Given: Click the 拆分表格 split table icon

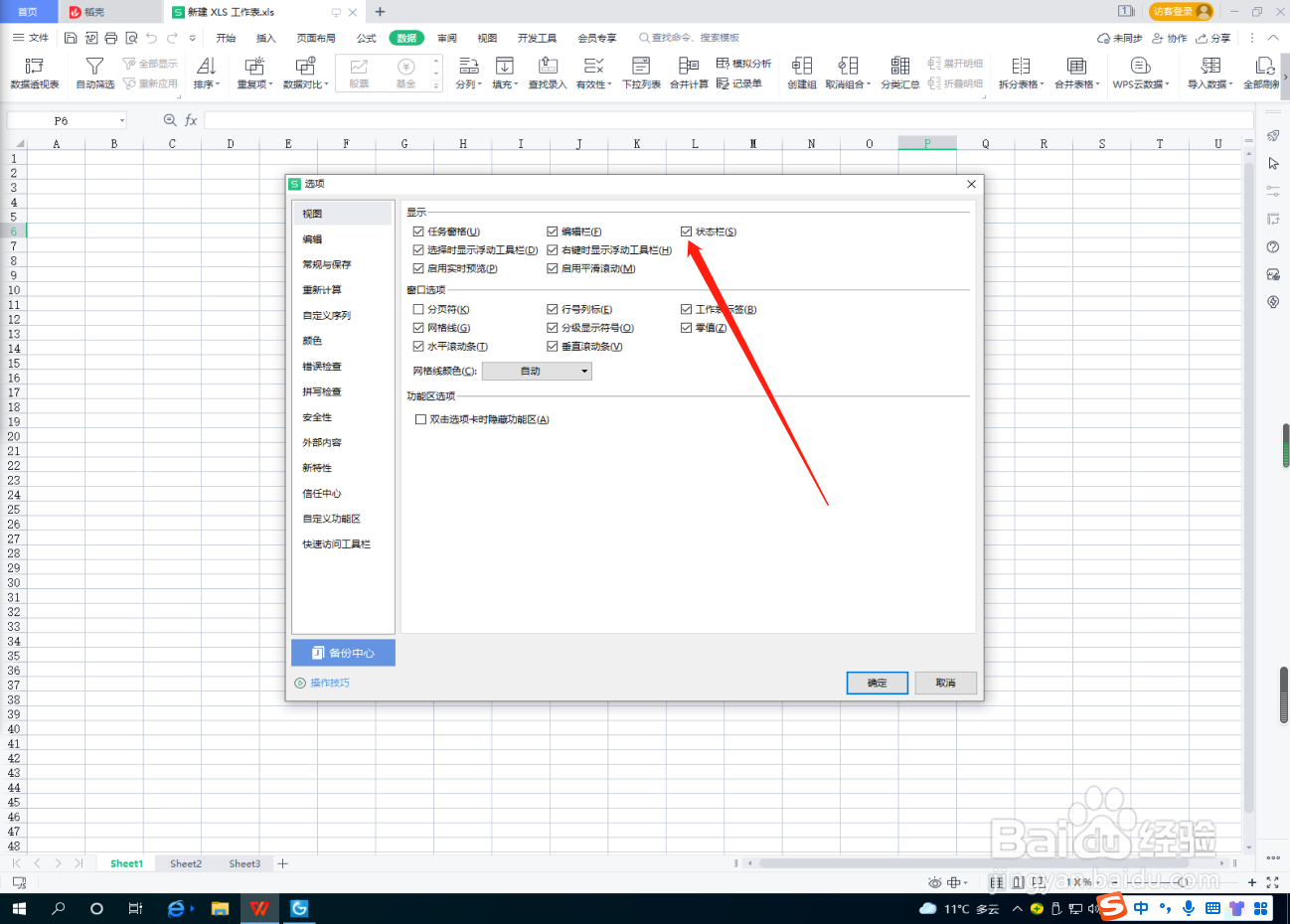Looking at the screenshot, I should pyautogui.click(x=1021, y=66).
